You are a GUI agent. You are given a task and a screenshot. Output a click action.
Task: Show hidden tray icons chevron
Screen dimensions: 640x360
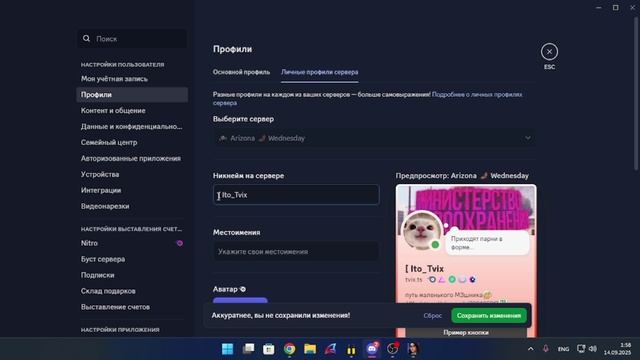point(530,349)
